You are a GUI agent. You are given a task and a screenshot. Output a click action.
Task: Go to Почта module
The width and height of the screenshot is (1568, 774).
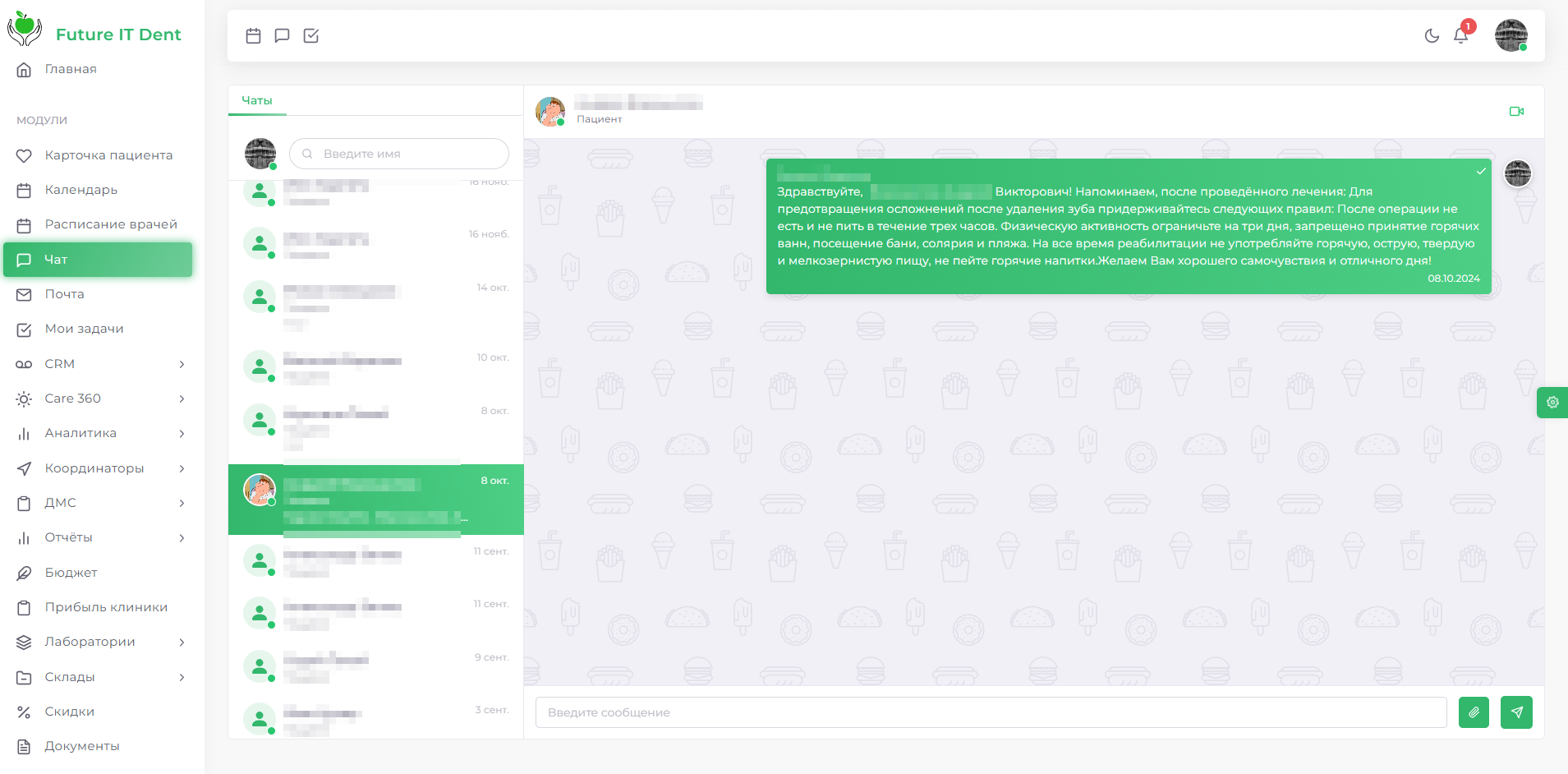[x=64, y=294]
